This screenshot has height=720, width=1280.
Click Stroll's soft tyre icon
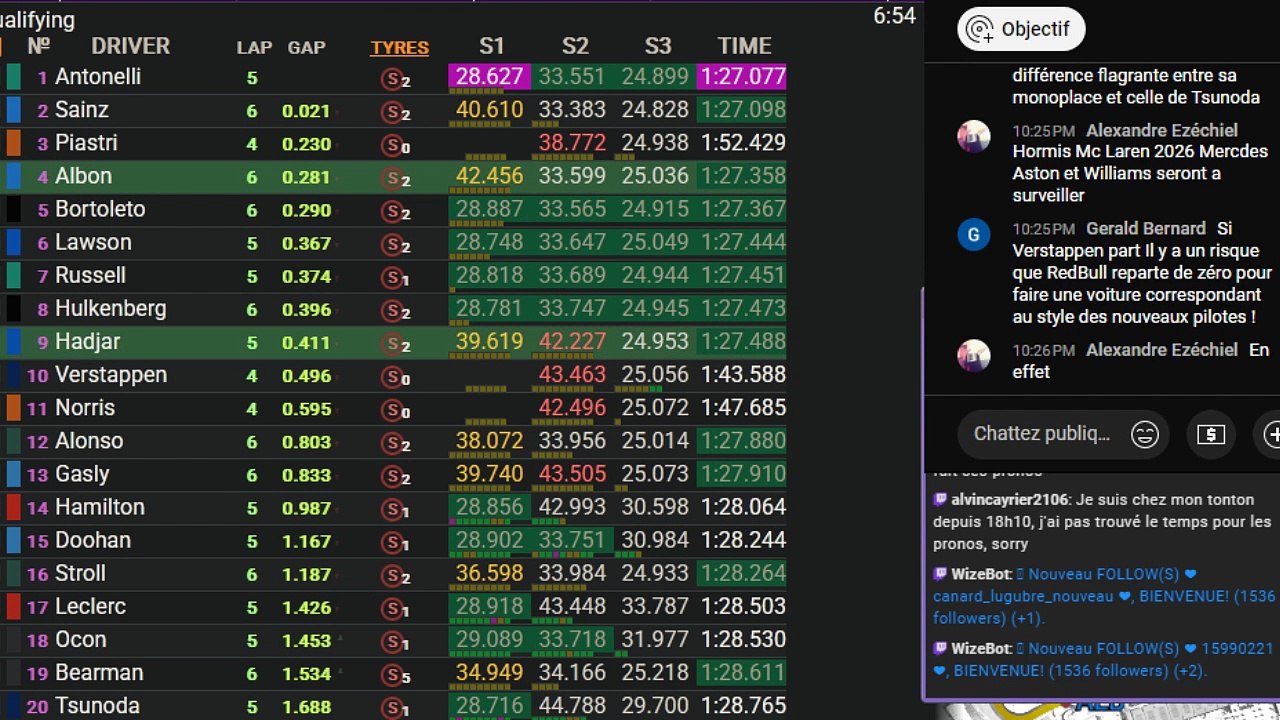394,574
